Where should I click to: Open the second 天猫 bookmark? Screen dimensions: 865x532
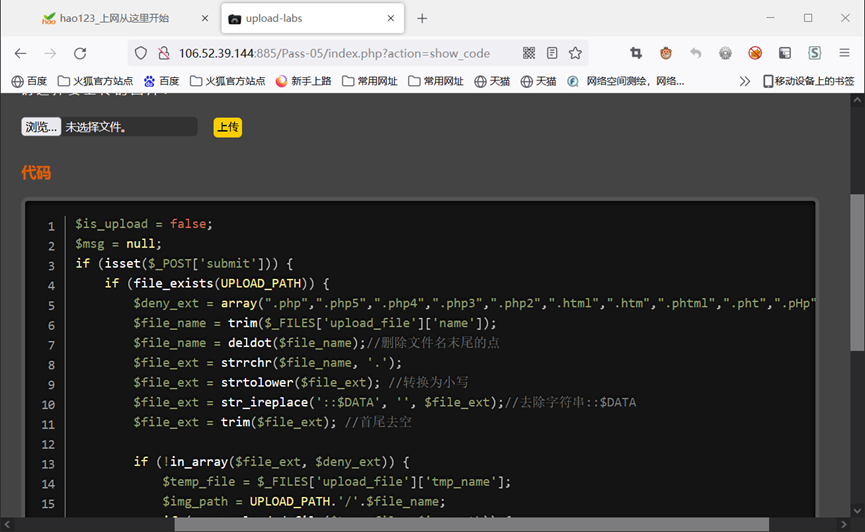[x=538, y=81]
